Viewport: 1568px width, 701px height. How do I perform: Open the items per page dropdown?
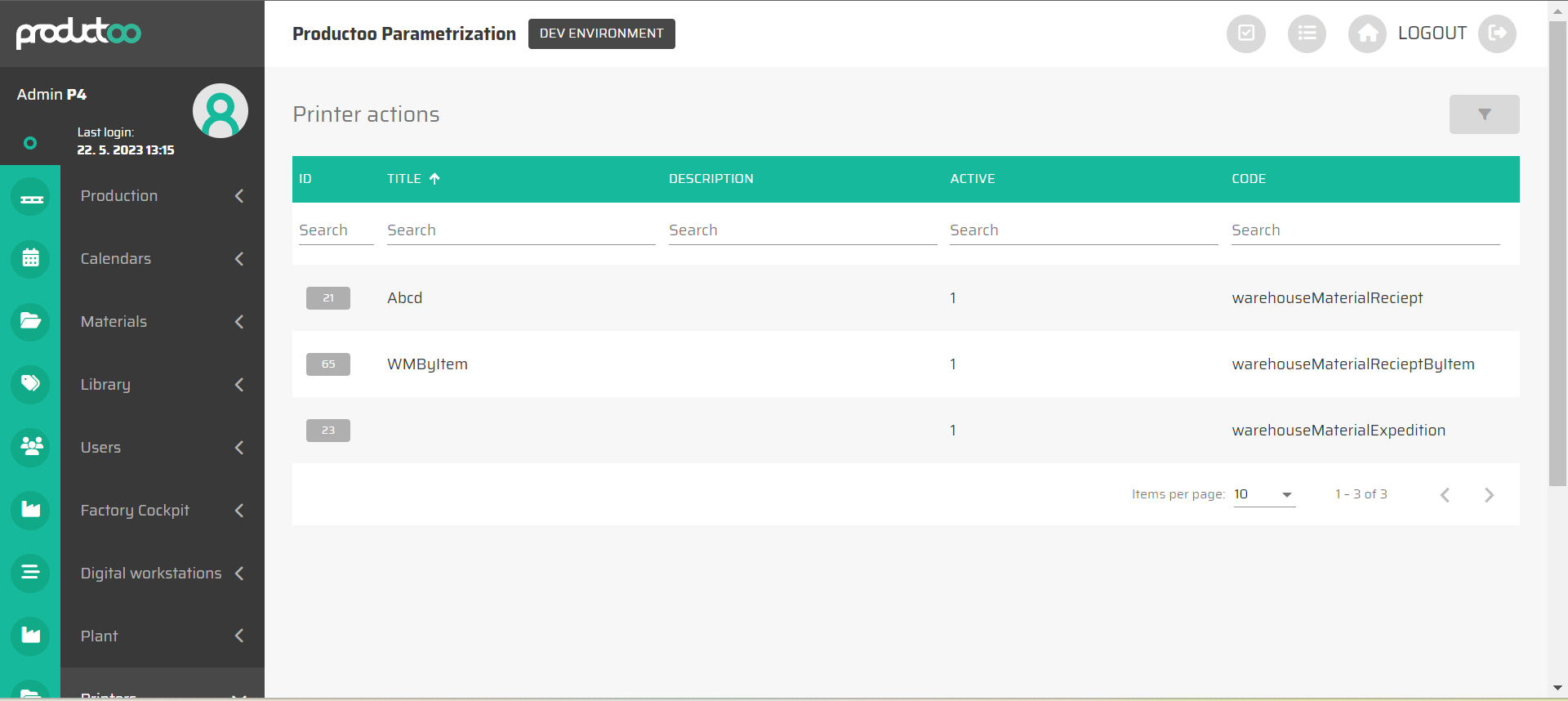tap(1263, 494)
